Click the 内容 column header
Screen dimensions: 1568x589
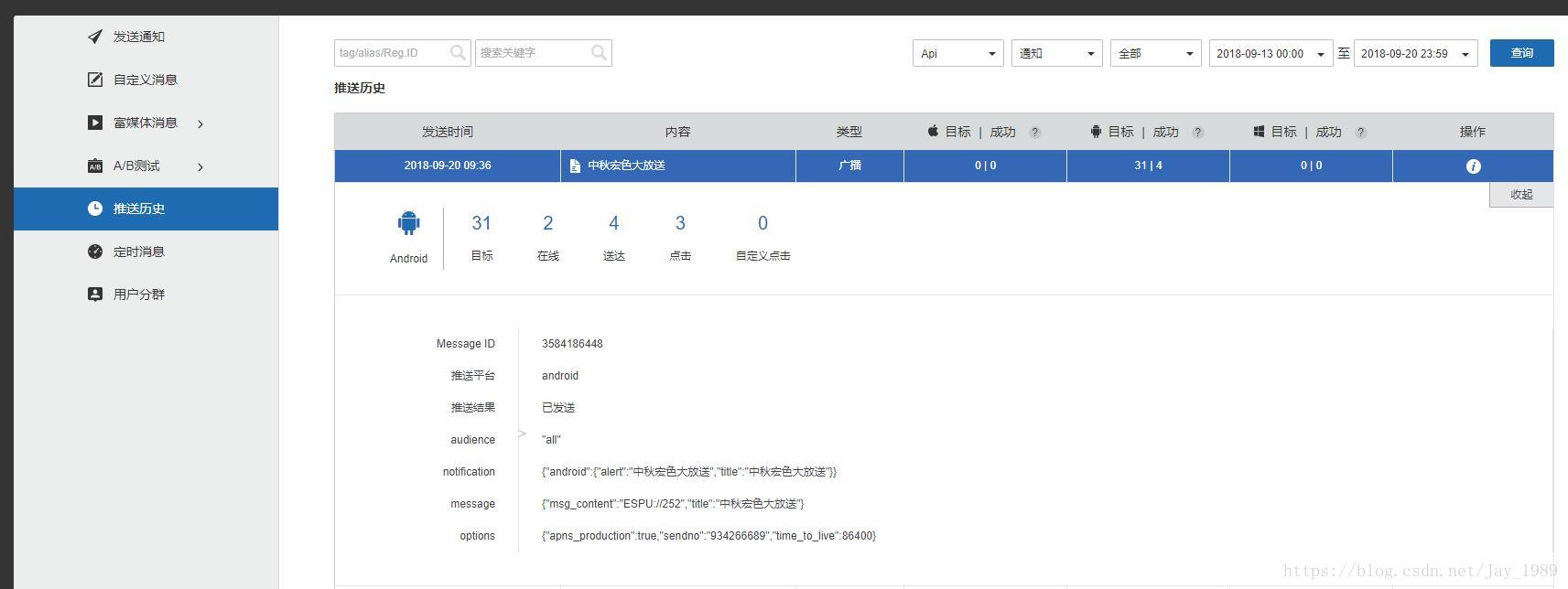pos(678,132)
